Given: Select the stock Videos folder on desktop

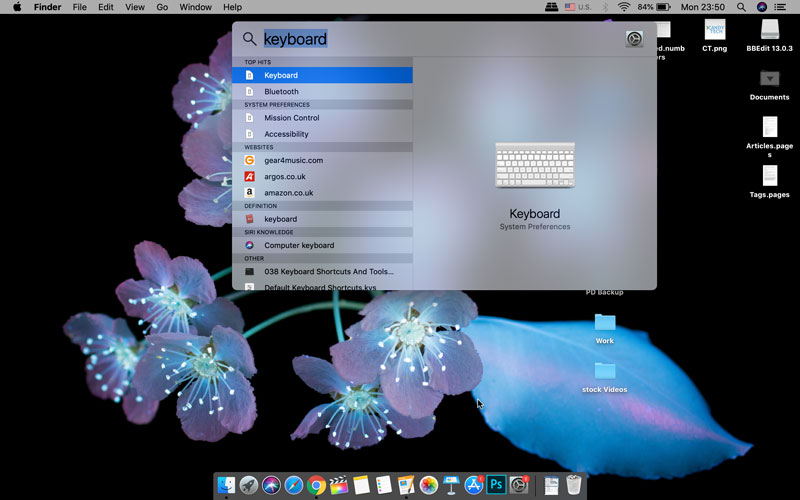Looking at the screenshot, I should click(605, 378).
